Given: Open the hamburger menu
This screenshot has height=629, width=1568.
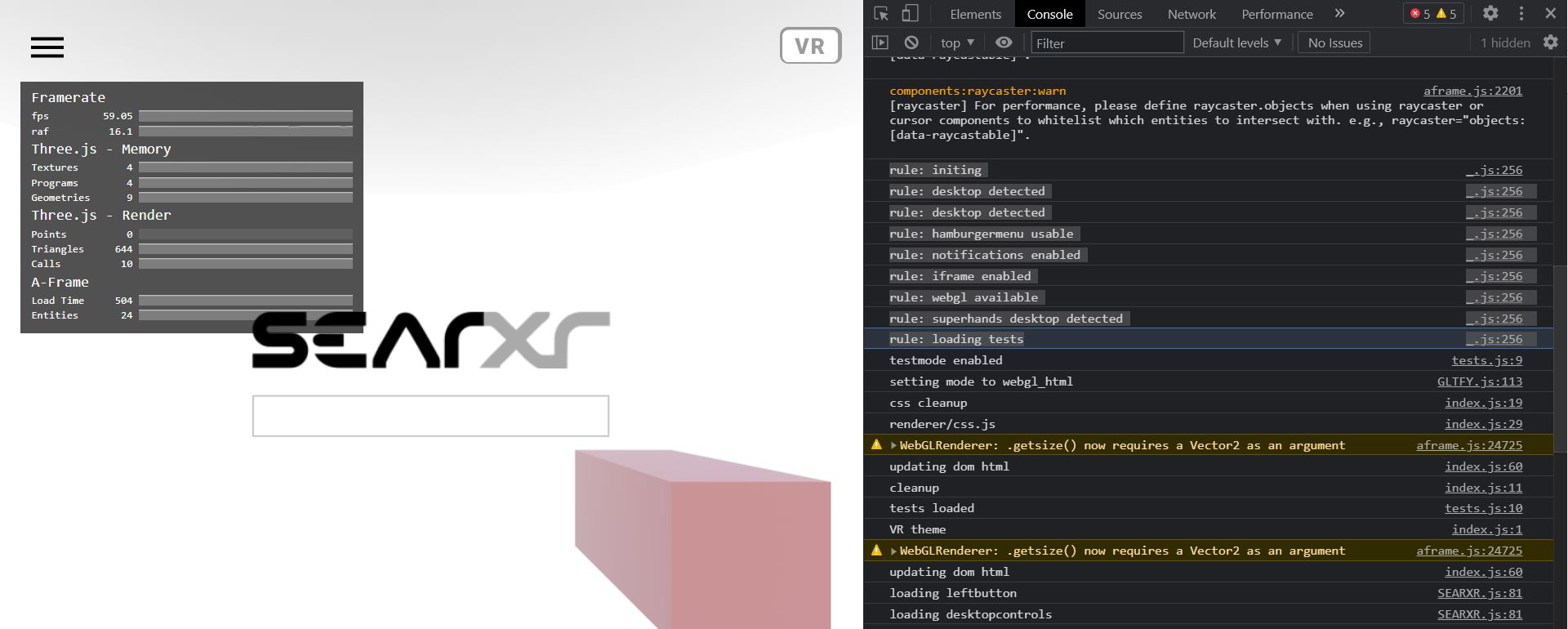Looking at the screenshot, I should [47, 47].
